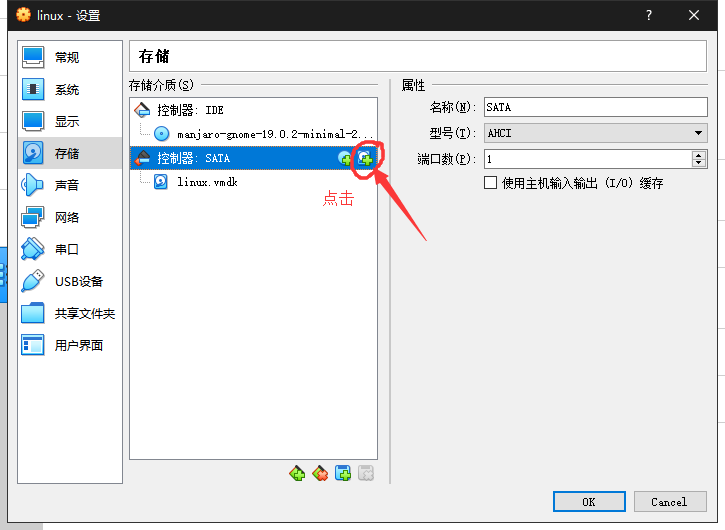Open the USB设备 settings section
This screenshot has height=530, width=725.
point(78,282)
